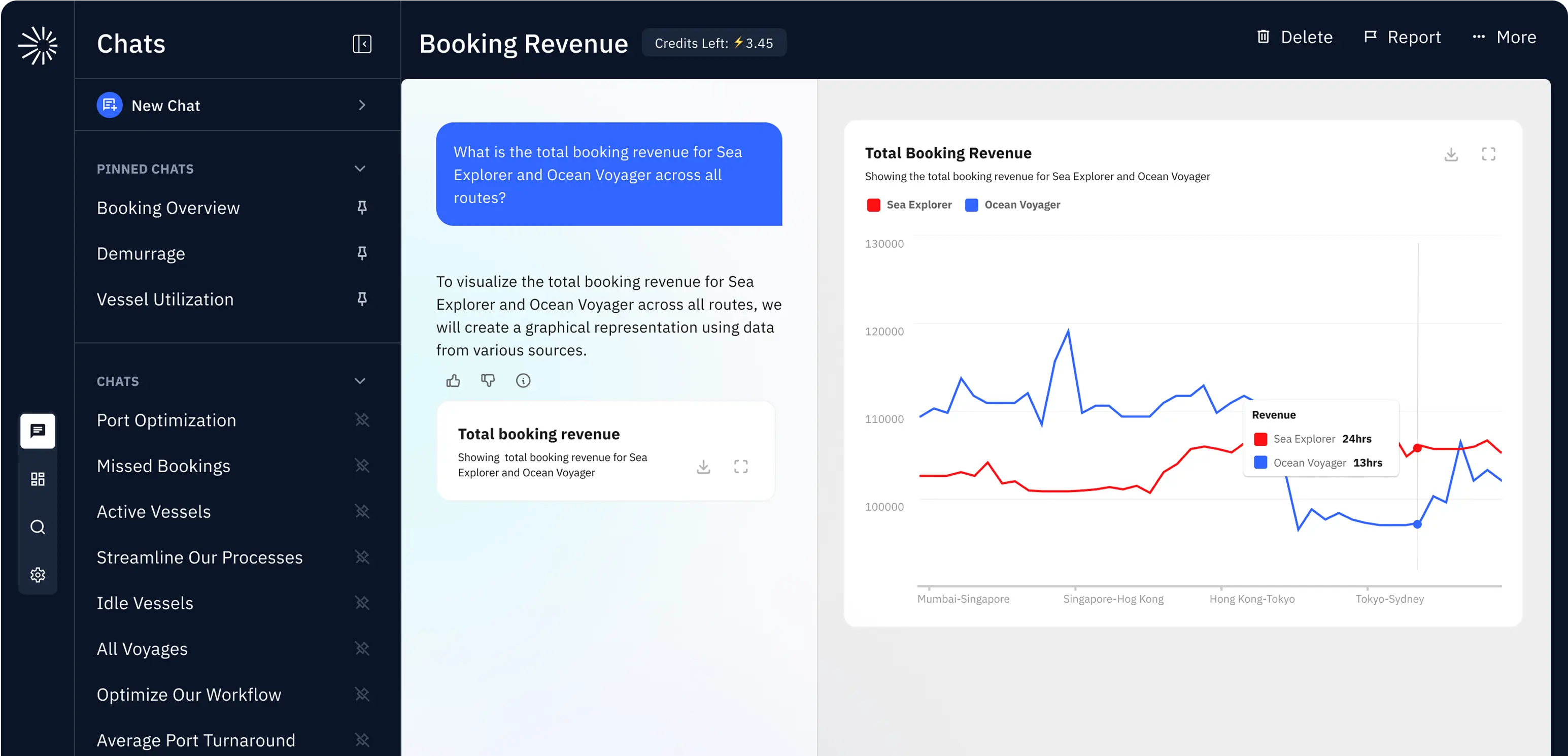Click the Delete button
The image size is (1568, 756).
1294,37
